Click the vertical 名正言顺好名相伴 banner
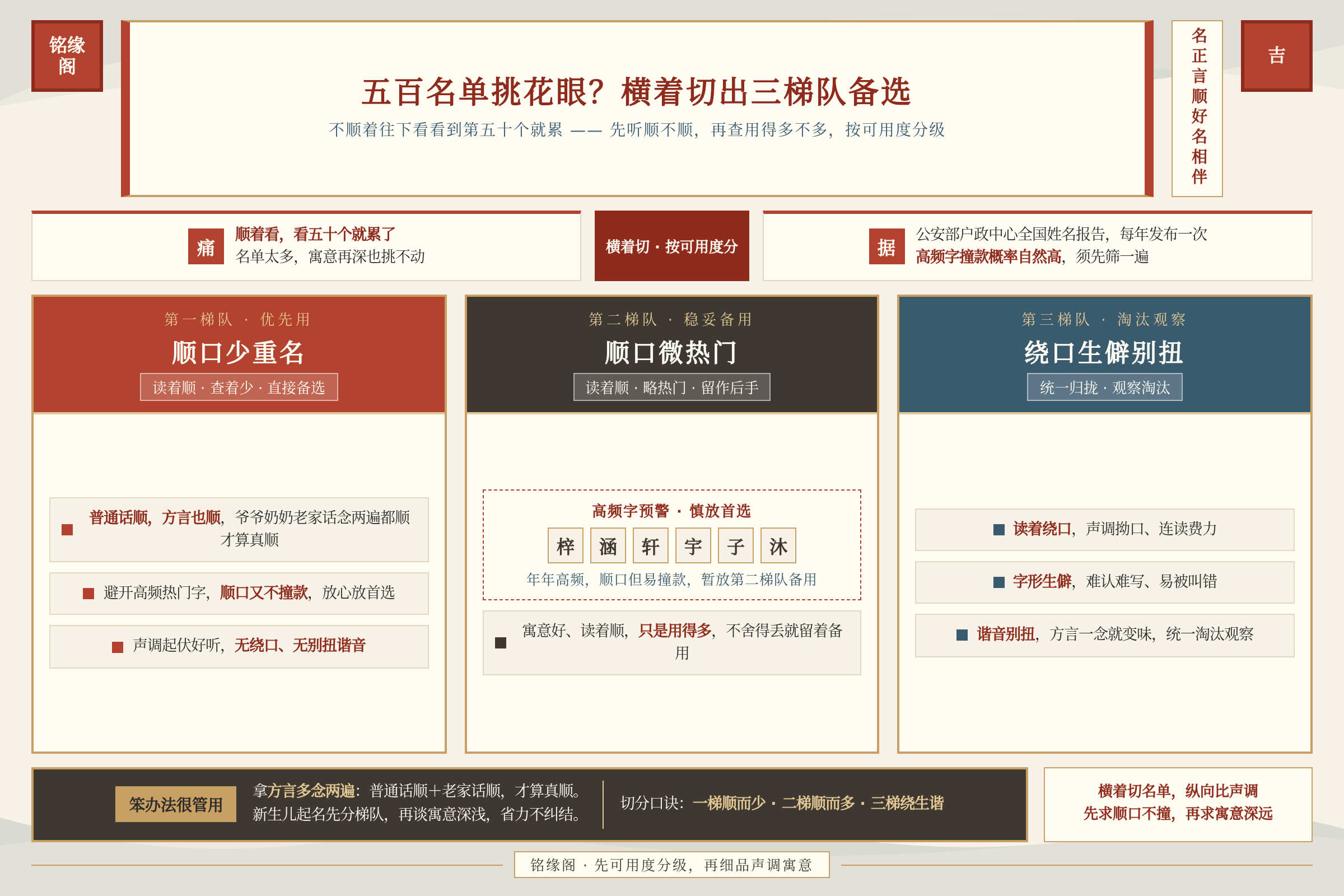This screenshot has height=896, width=1344. (1197, 109)
